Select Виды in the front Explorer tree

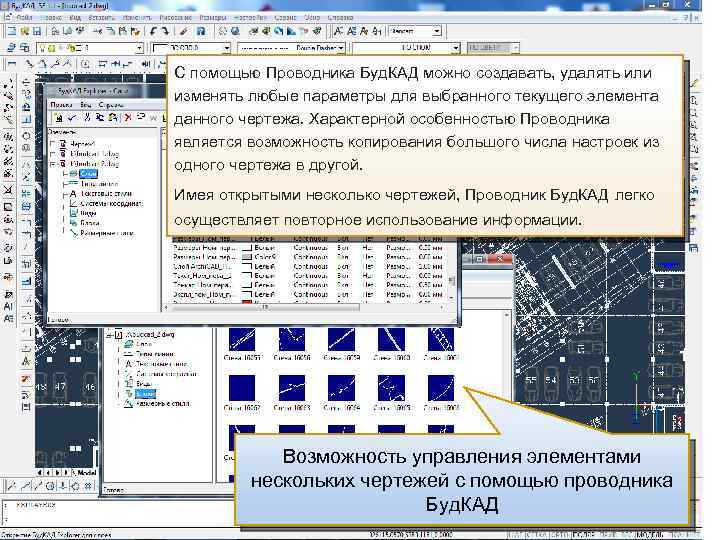click(x=88, y=213)
